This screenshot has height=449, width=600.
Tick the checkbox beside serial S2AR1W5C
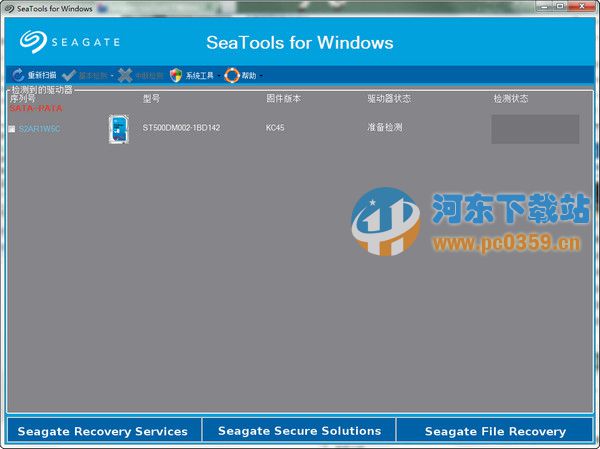pos(12,129)
